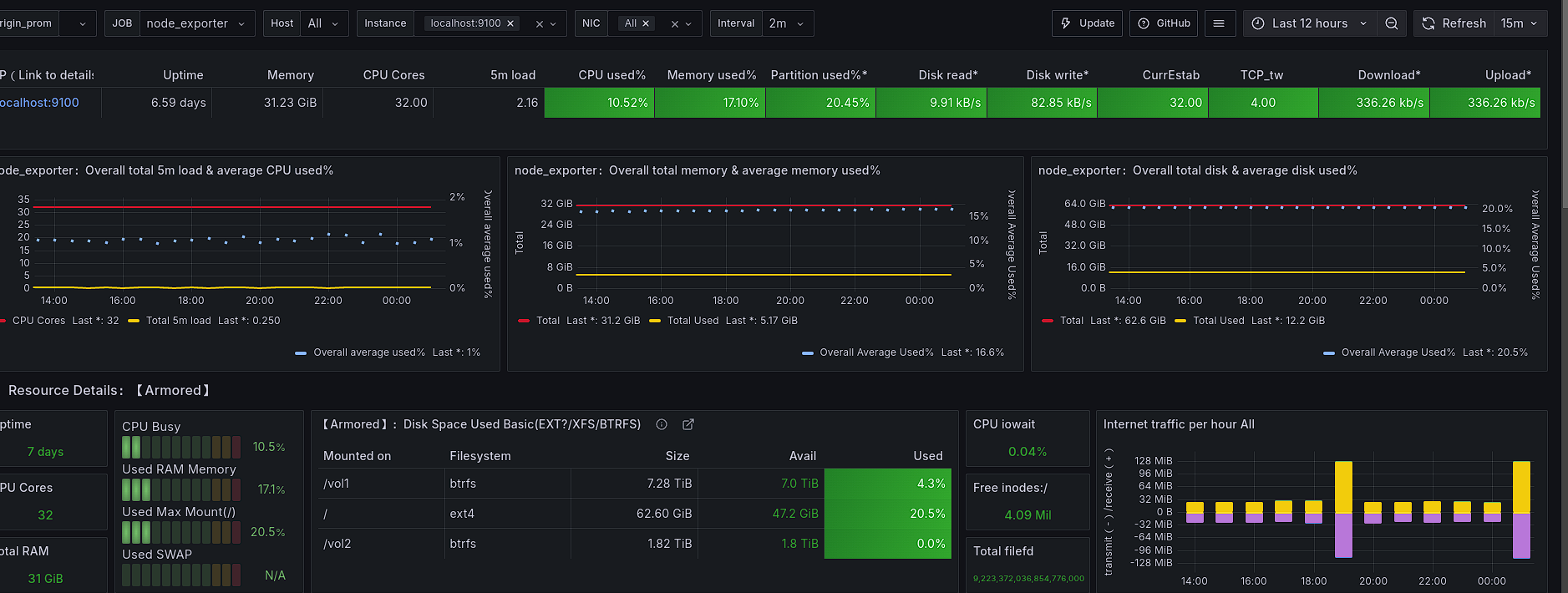Screen dimensions: 1568x593
Task: Remove the All chip in NIC filter
Action: coord(646,23)
